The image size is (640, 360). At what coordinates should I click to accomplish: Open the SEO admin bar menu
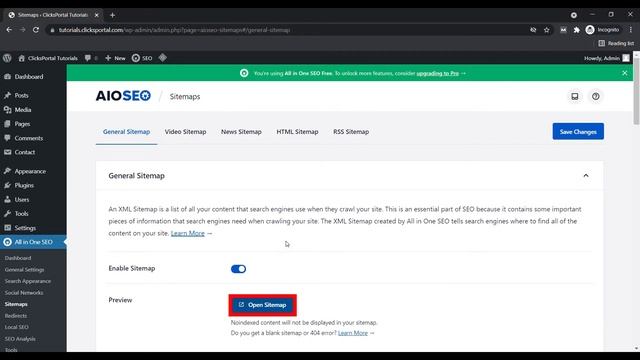click(x=142, y=58)
